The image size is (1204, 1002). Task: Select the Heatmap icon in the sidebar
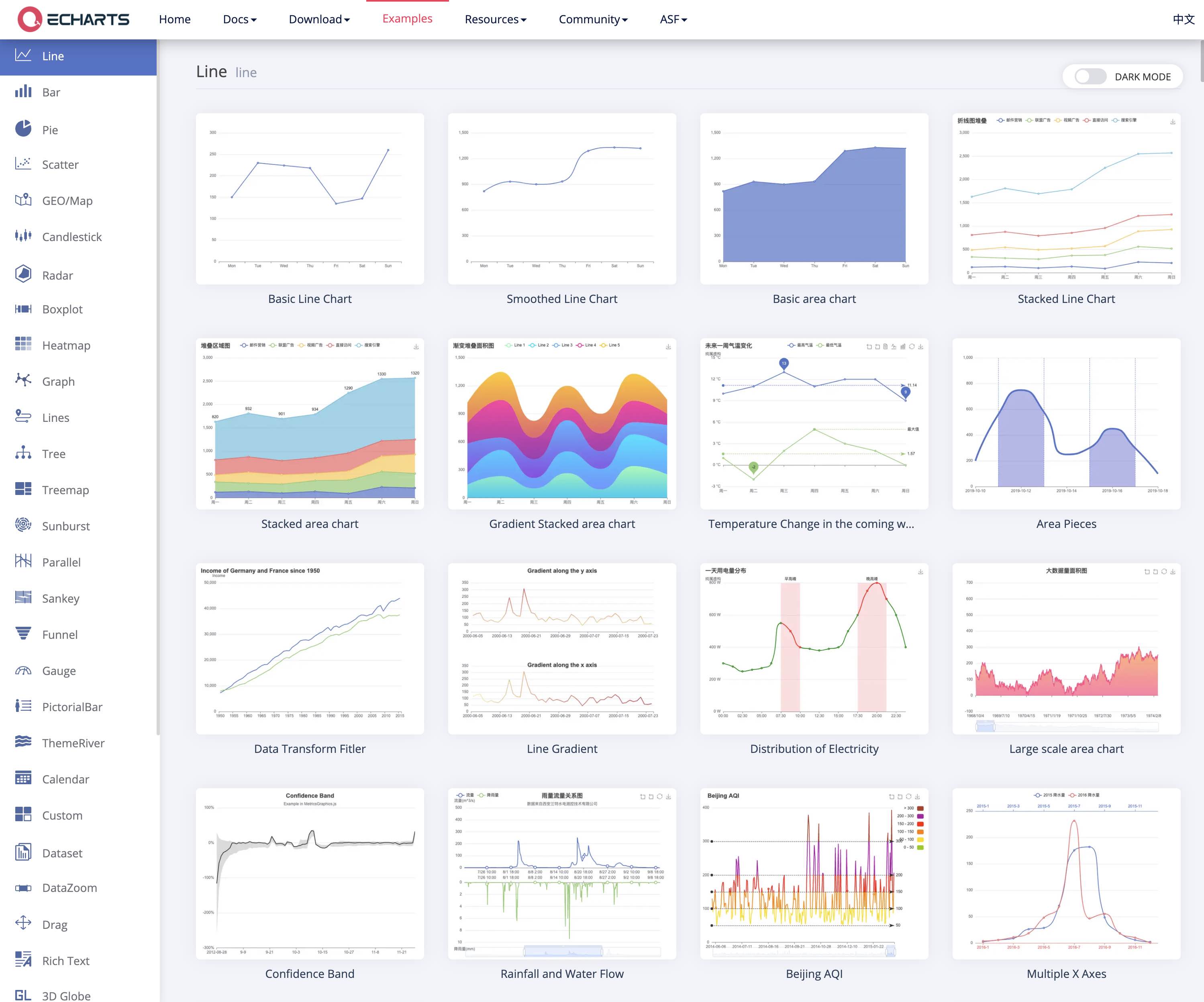[24, 345]
